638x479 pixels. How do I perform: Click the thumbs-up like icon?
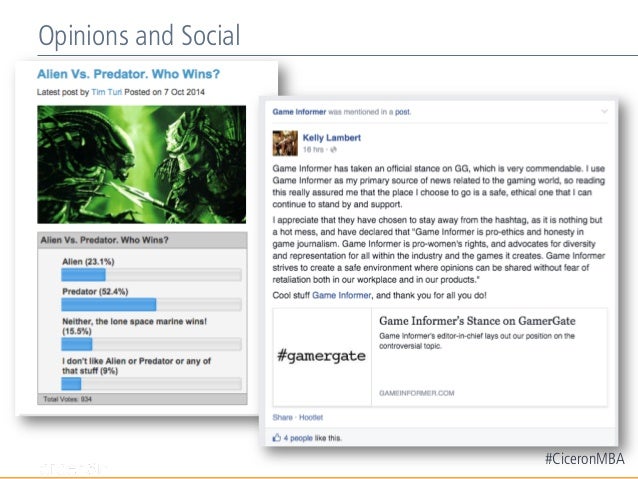(x=277, y=438)
